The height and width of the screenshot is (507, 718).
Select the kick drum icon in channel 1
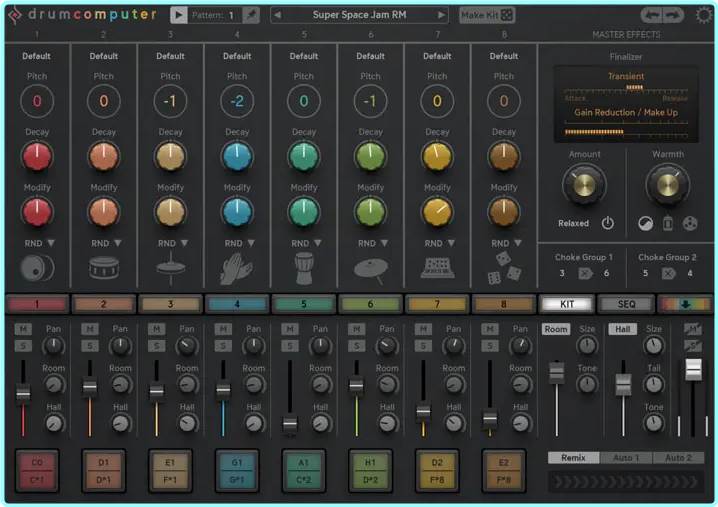[x=37, y=268]
